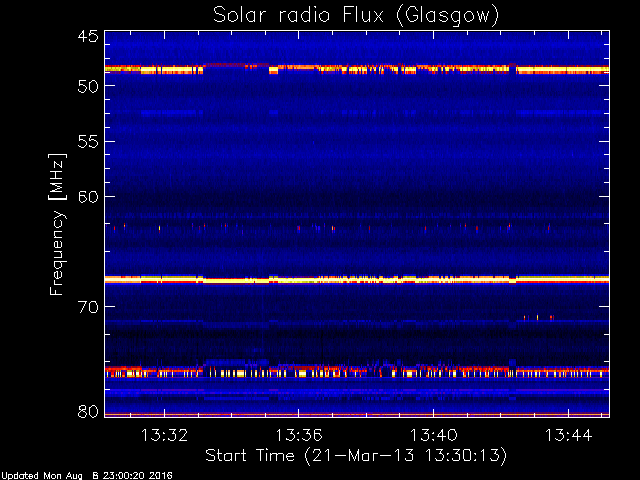Click the 'Start Time (21-Mar-13 13:30:13)' label
The width and height of the screenshot is (640, 480).
tap(356, 456)
